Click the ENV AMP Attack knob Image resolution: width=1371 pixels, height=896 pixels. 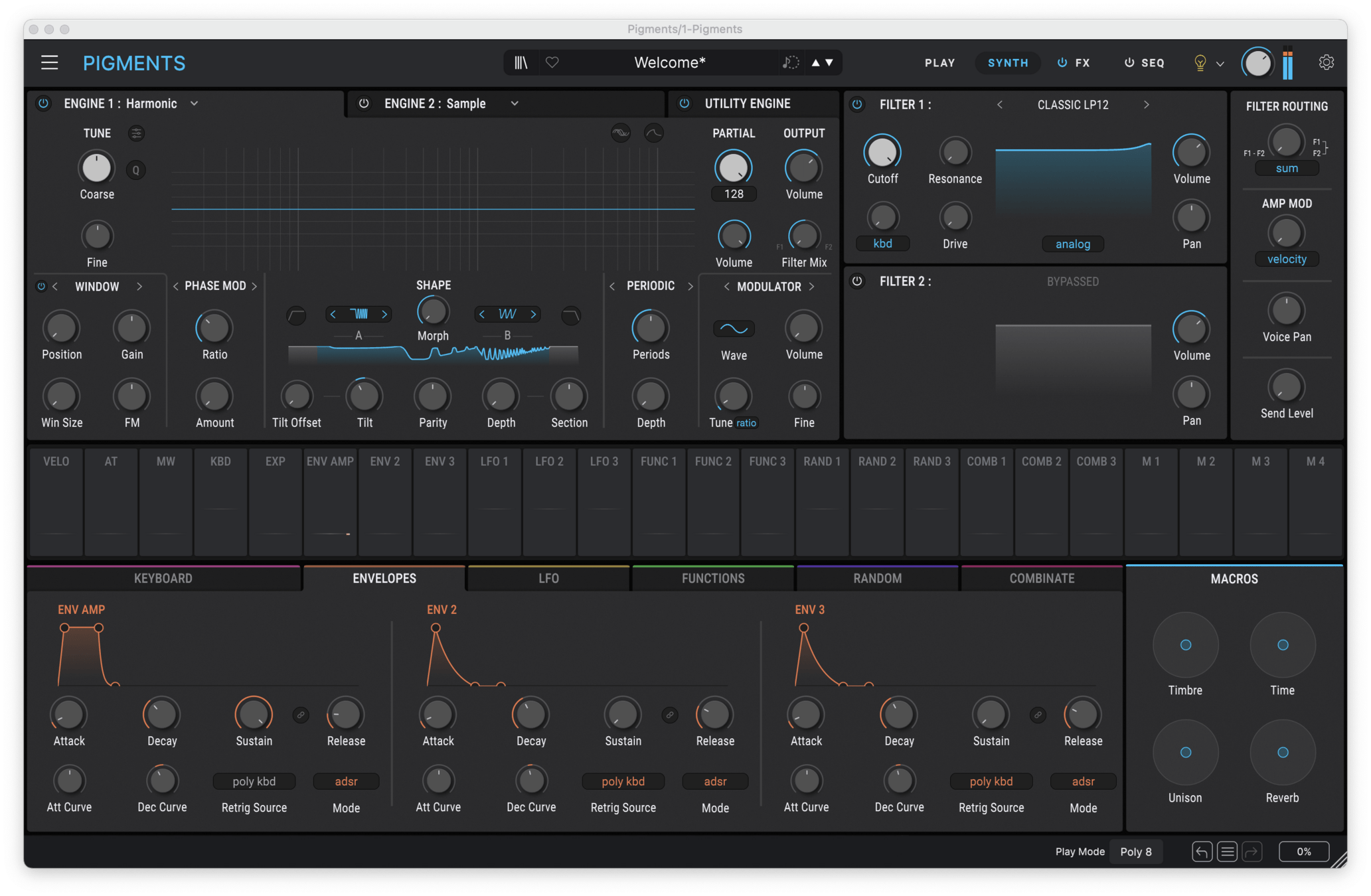point(69,715)
